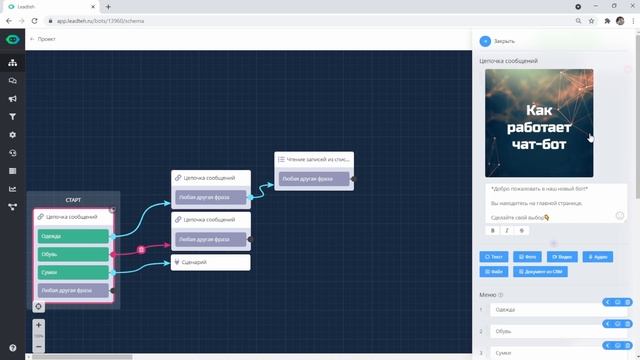Apply strikethrough formatting with S button
The width and height of the screenshot is (640, 360).
[522, 231]
